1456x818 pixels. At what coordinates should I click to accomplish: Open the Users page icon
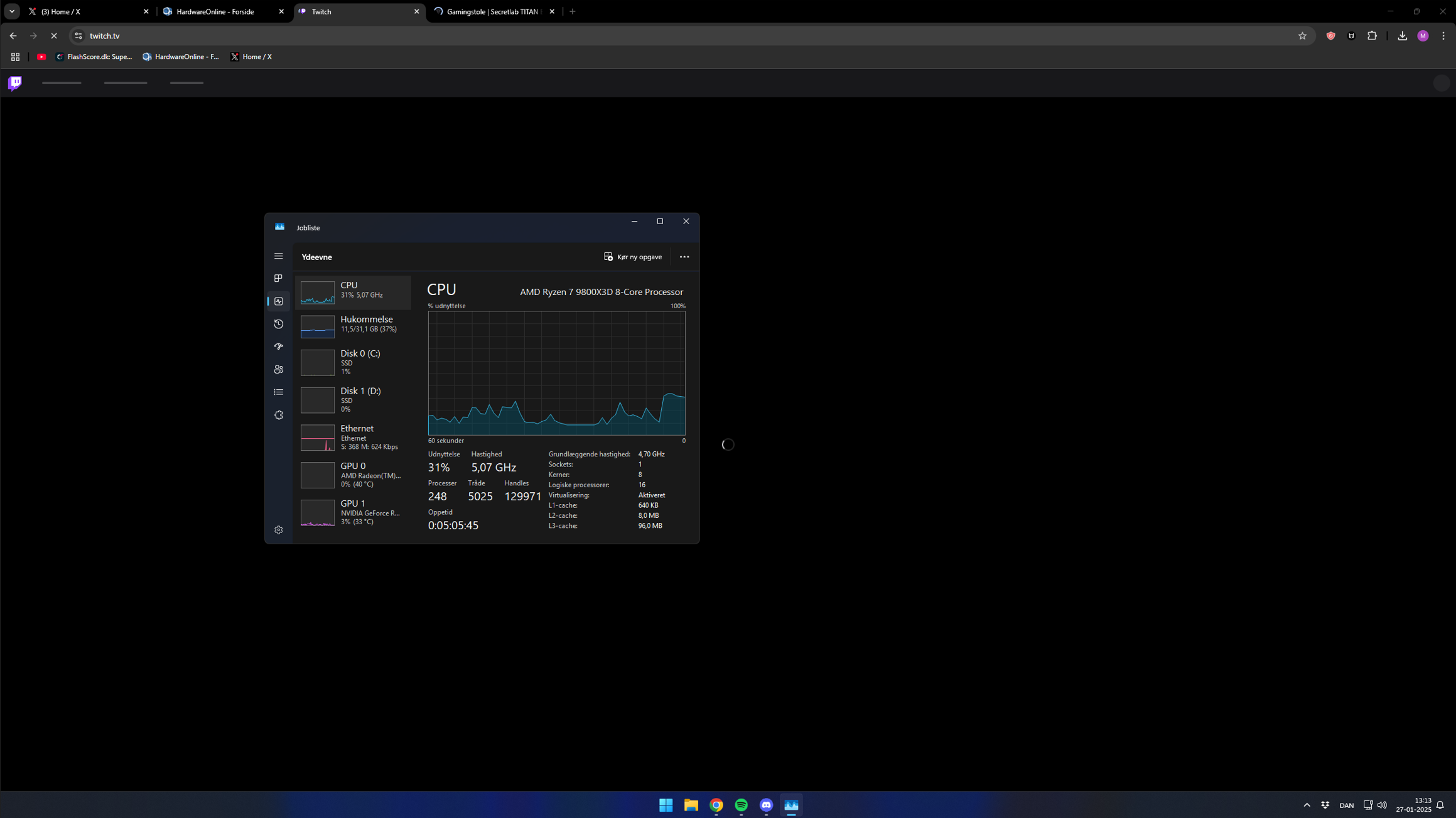[279, 369]
